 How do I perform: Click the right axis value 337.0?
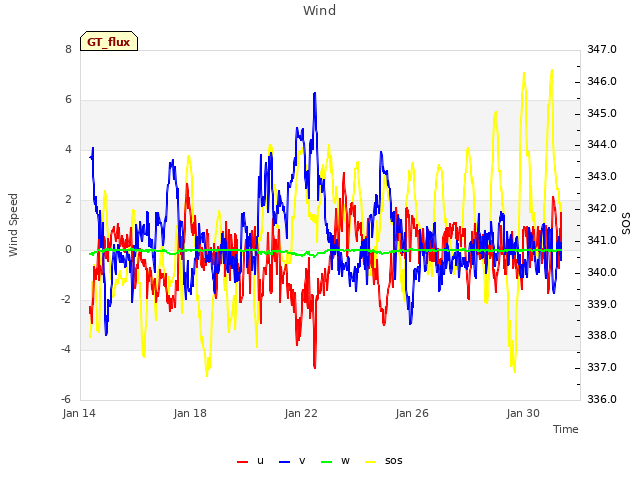602,368
